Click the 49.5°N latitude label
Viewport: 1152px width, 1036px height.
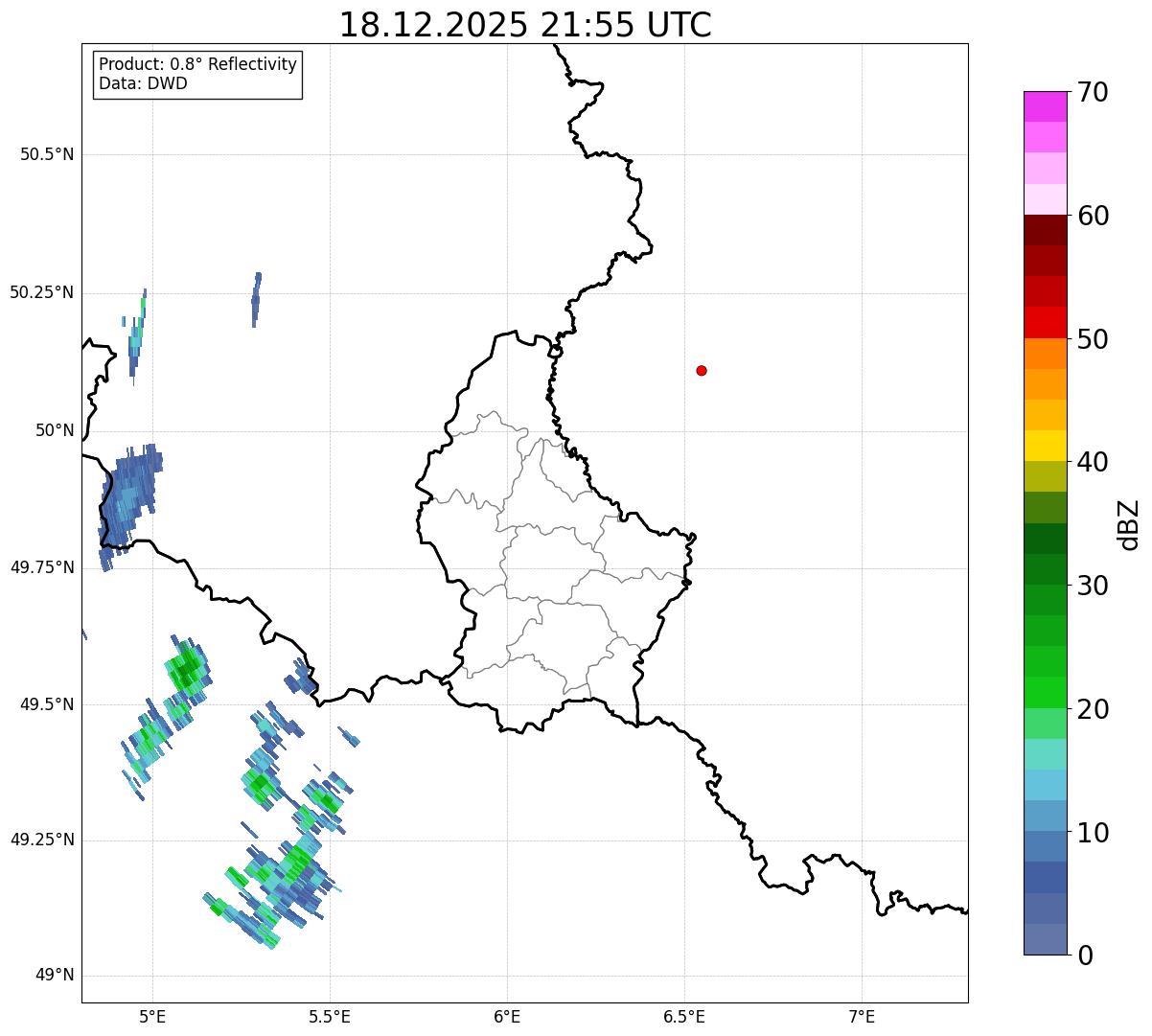[x=47, y=704]
